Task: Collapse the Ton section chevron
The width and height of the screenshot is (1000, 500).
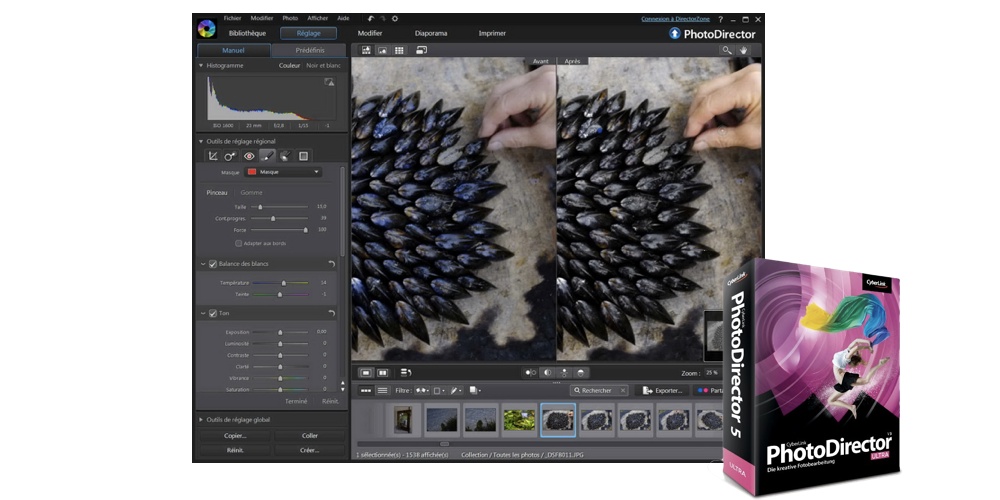Action: tap(203, 313)
